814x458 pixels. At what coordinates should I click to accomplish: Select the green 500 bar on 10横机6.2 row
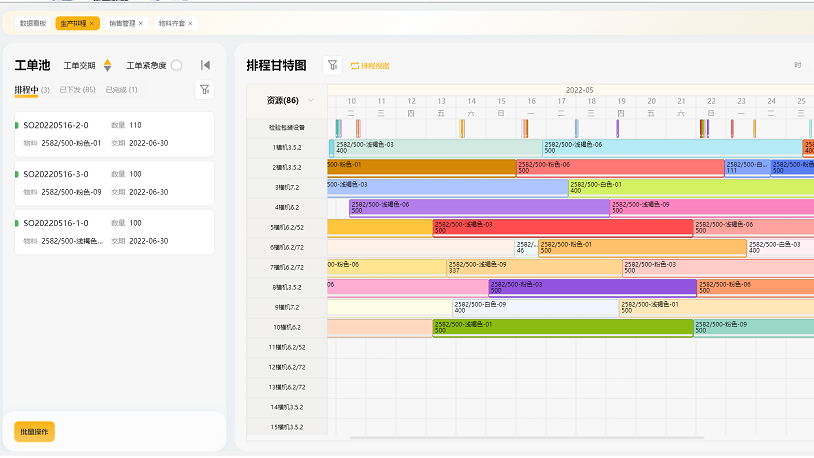click(x=563, y=328)
